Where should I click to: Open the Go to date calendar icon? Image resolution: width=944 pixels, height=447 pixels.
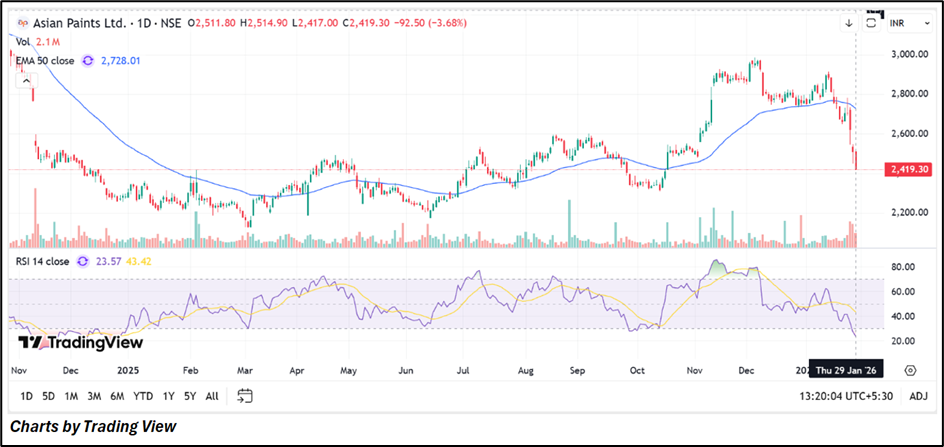pos(244,396)
